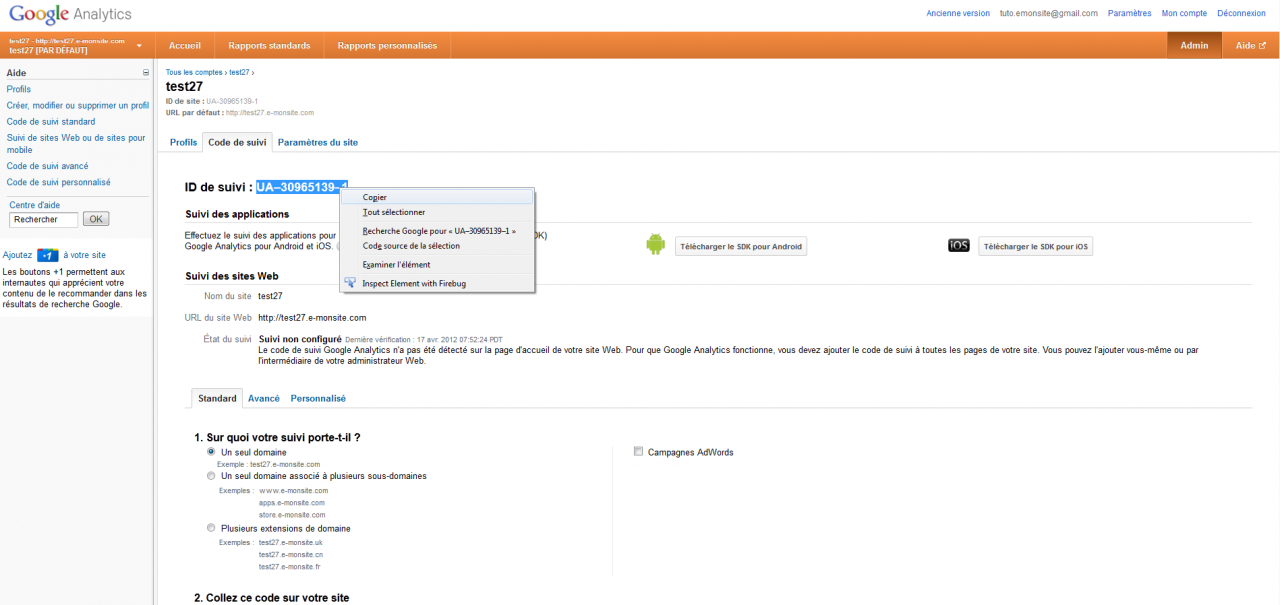
Task: Choose 'Tout sélectionner' in context menu
Action: tap(437, 212)
